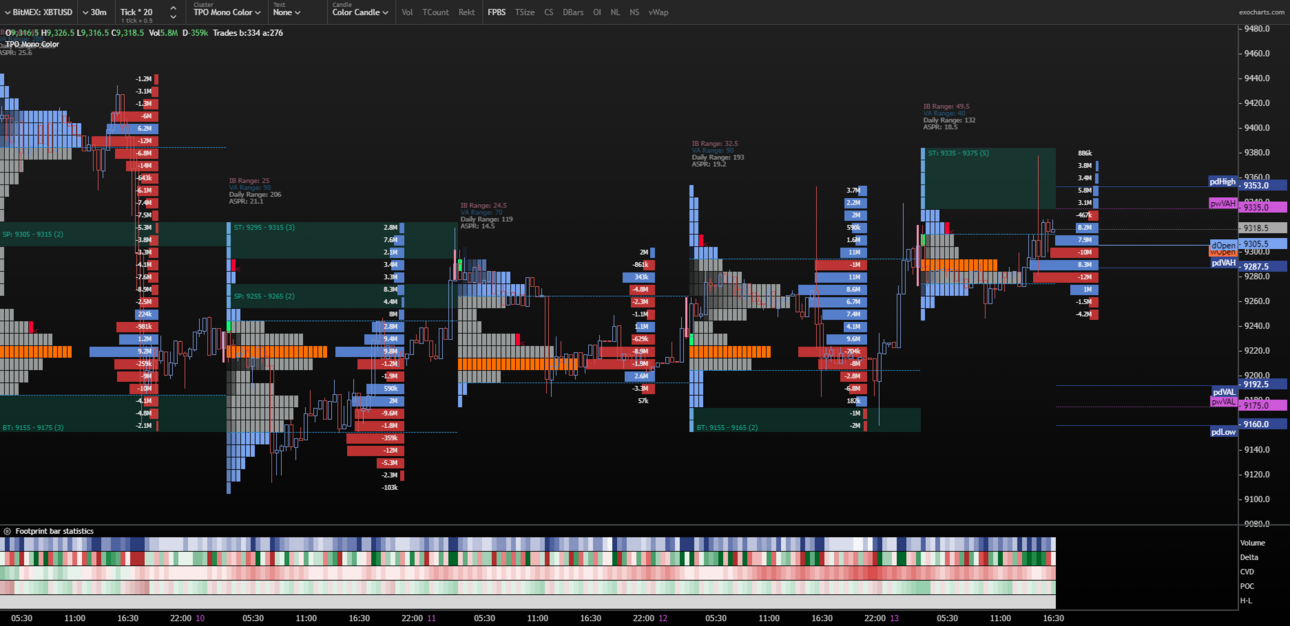Toggle the vWap indicator
1290x626 pixels.
pyautogui.click(x=658, y=12)
